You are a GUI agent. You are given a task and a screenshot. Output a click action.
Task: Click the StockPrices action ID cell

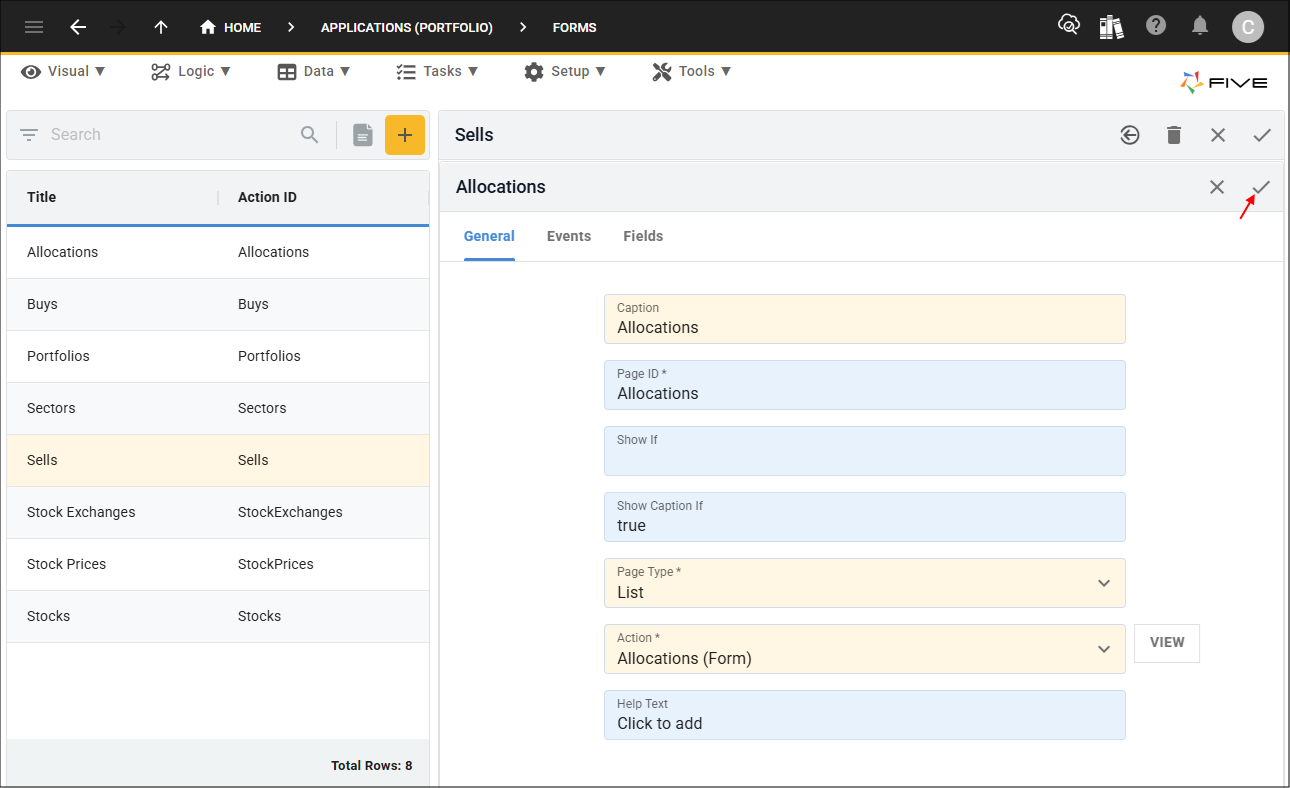[x=276, y=564]
